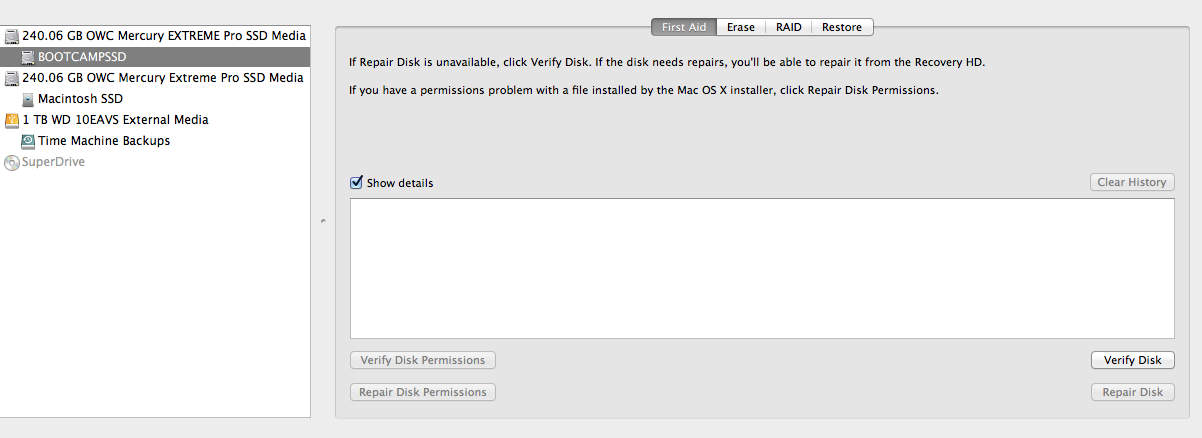
Task: Select 1 TB WD 10EAVS External Media
Action: click(x=155, y=120)
